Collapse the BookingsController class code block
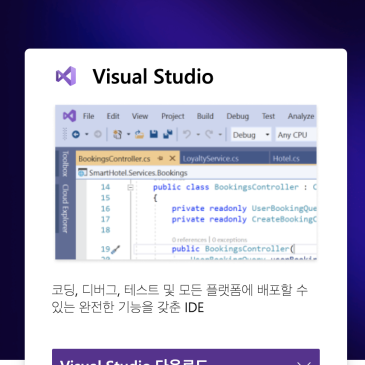 click(x=130, y=188)
